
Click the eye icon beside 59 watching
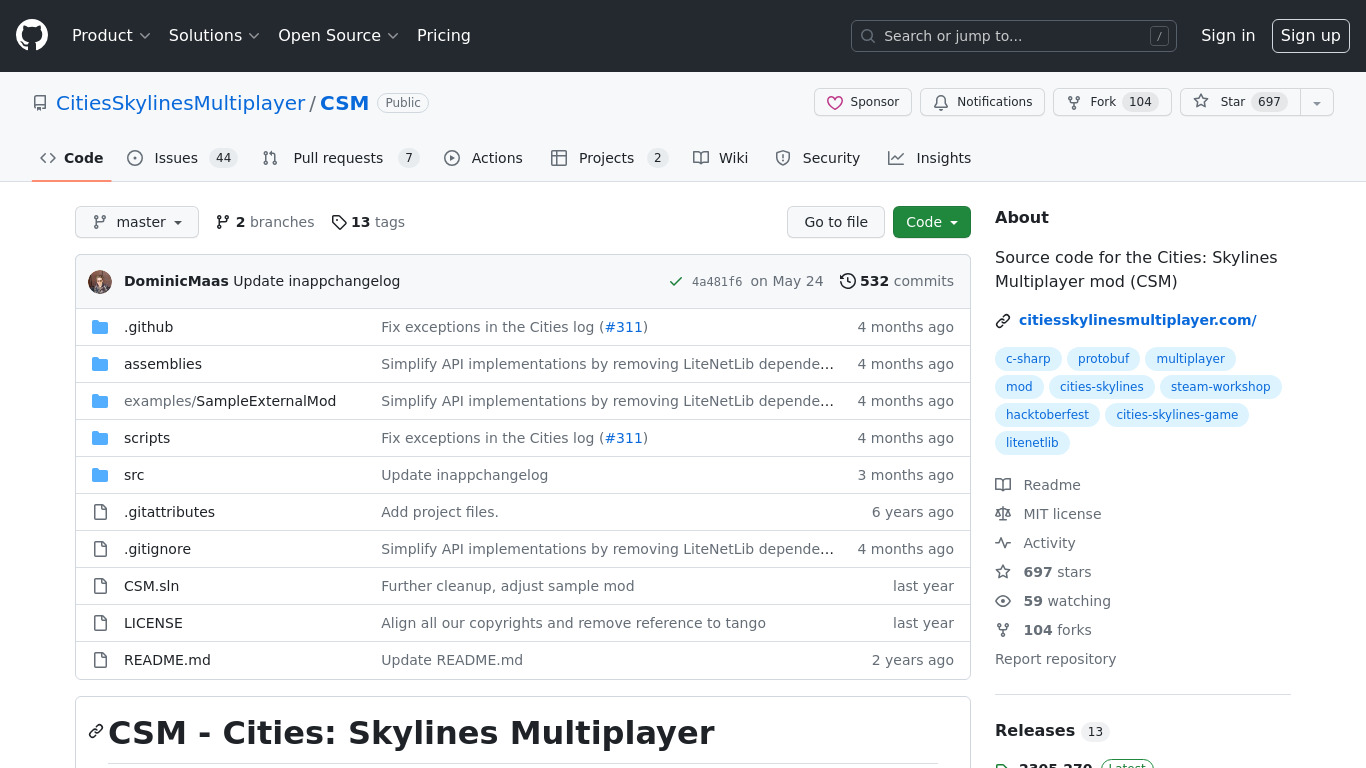pos(1003,601)
